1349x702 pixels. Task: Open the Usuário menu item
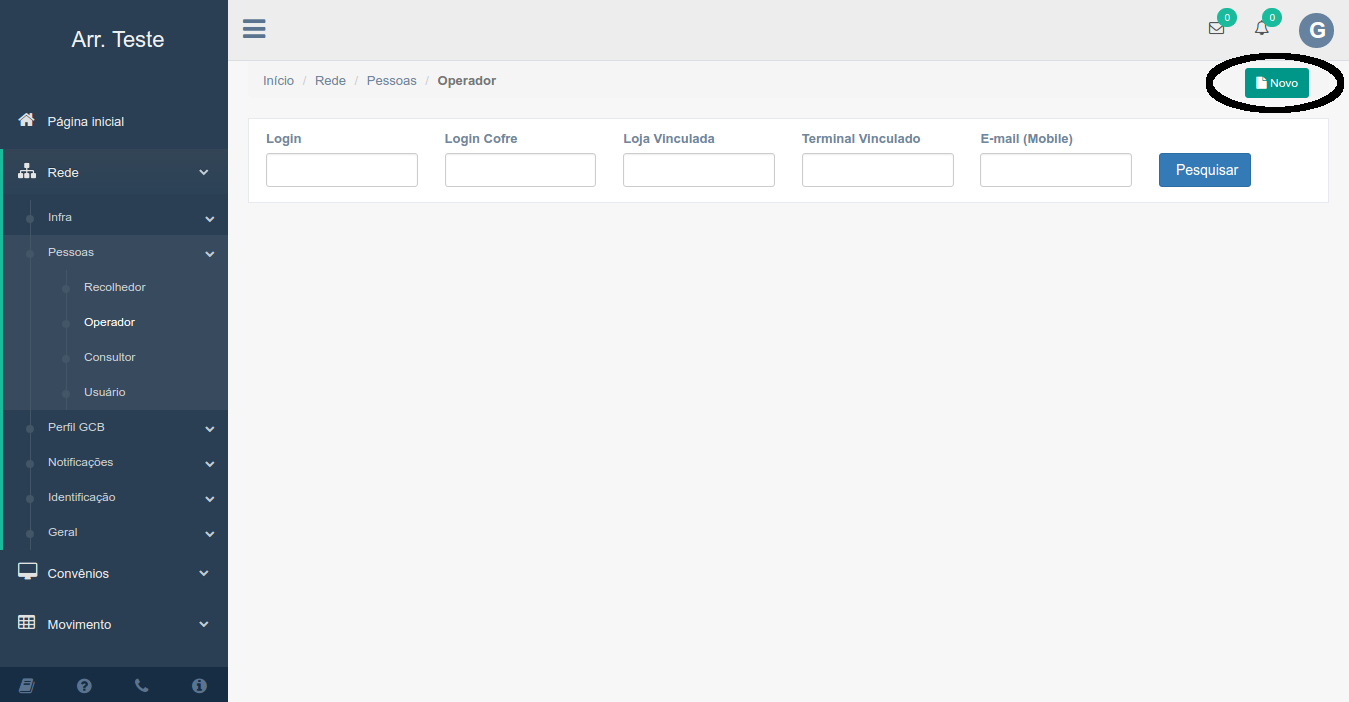(105, 392)
